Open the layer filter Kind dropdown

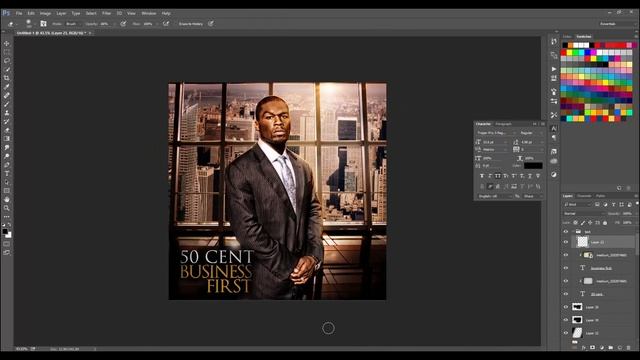[577, 204]
